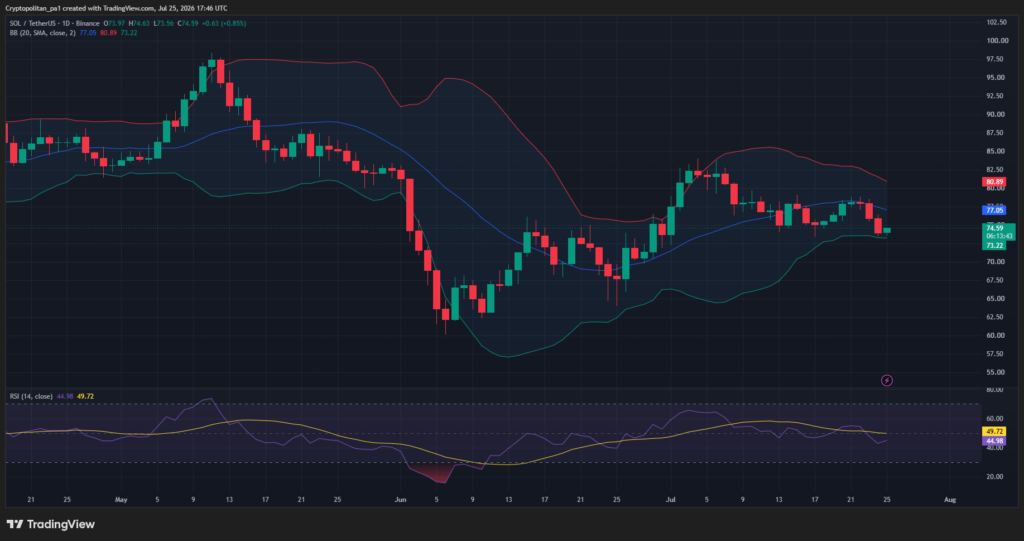The image size is (1024, 541).
Task: Click the Jun label on the date axis
Action: point(400,500)
